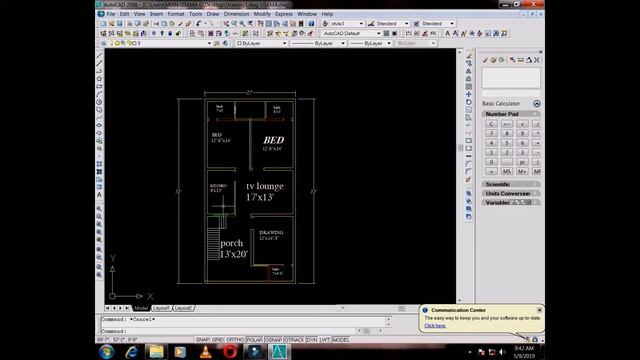Select the Move tool in Modify toolbar

coord(469,94)
